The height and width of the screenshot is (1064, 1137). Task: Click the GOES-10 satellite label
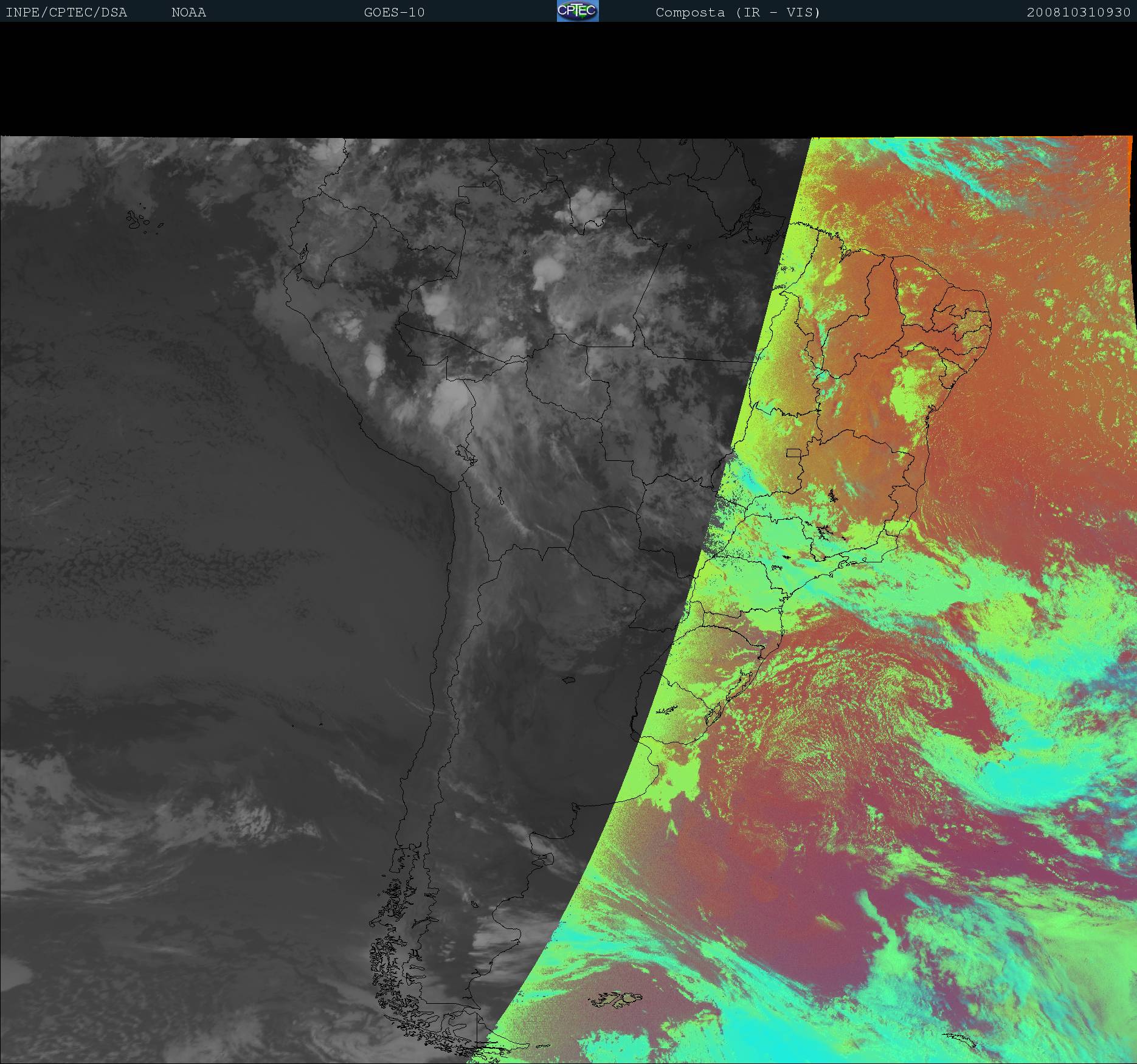tap(394, 12)
